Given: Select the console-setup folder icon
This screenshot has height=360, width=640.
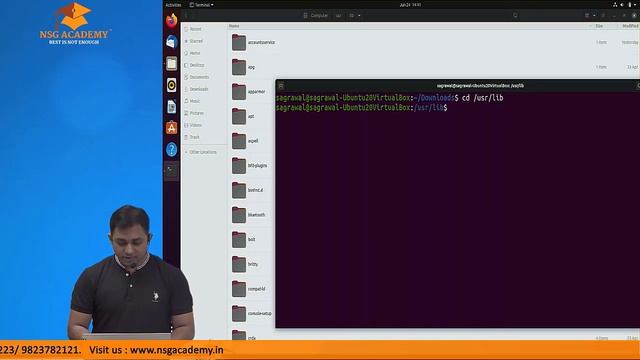Looking at the screenshot, I should click(x=239, y=313).
